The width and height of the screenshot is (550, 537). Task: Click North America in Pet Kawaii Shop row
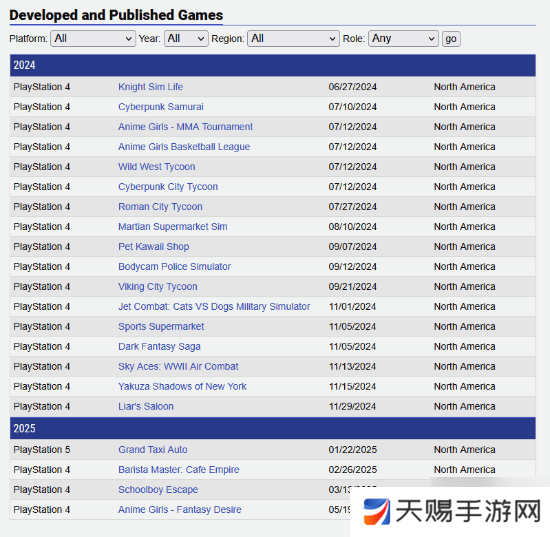coord(464,247)
